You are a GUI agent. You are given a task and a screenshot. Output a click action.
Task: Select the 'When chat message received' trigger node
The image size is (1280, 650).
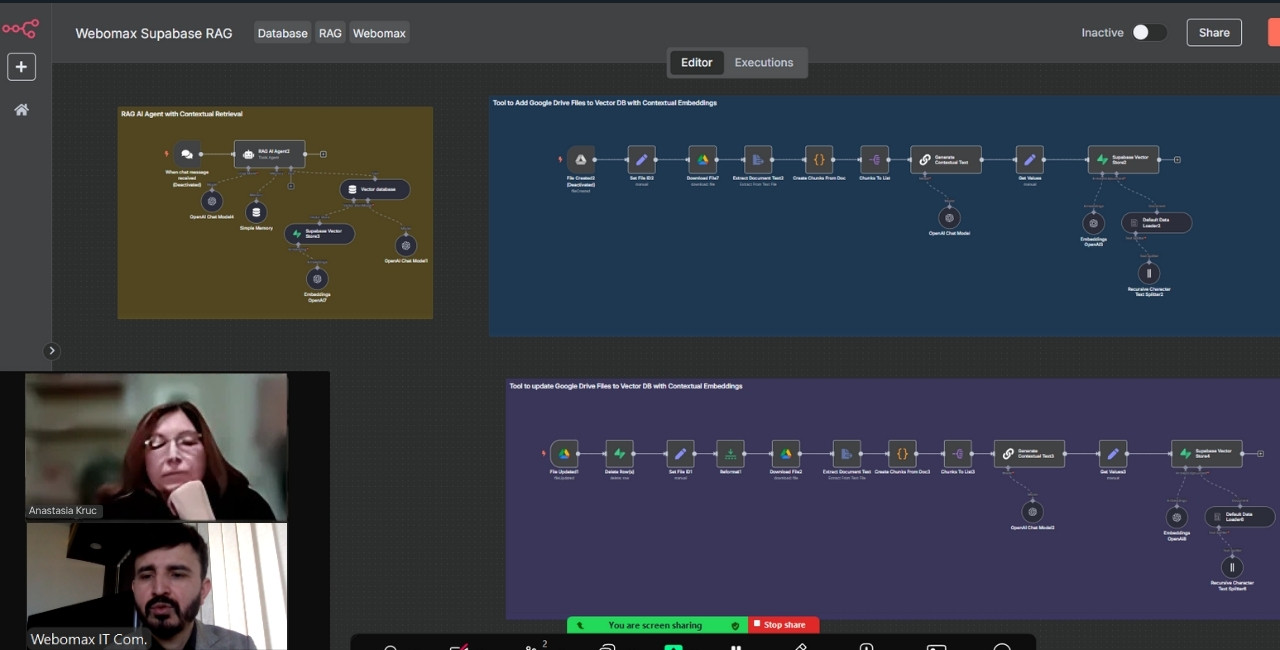(187, 154)
